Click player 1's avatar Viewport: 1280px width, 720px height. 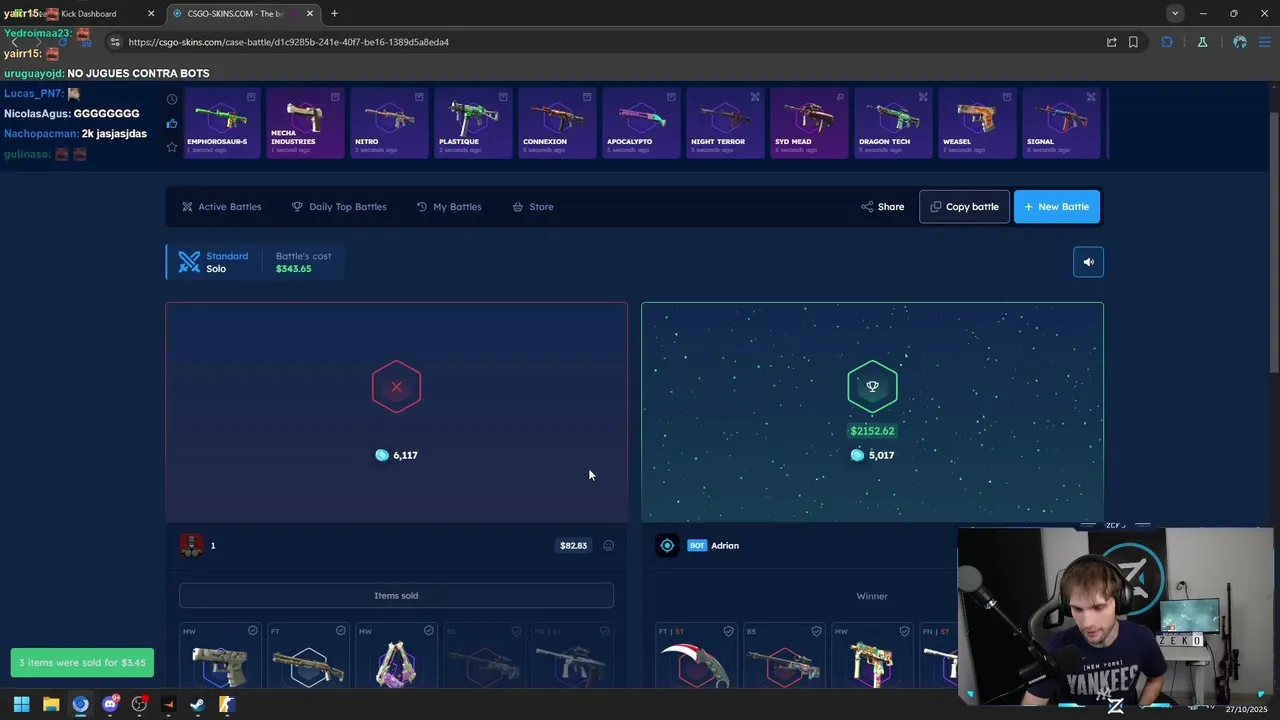(x=191, y=545)
